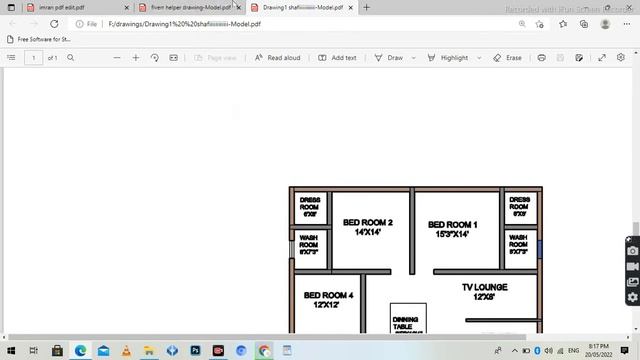
Task: Show hidden system tray icons
Action: coord(515,351)
